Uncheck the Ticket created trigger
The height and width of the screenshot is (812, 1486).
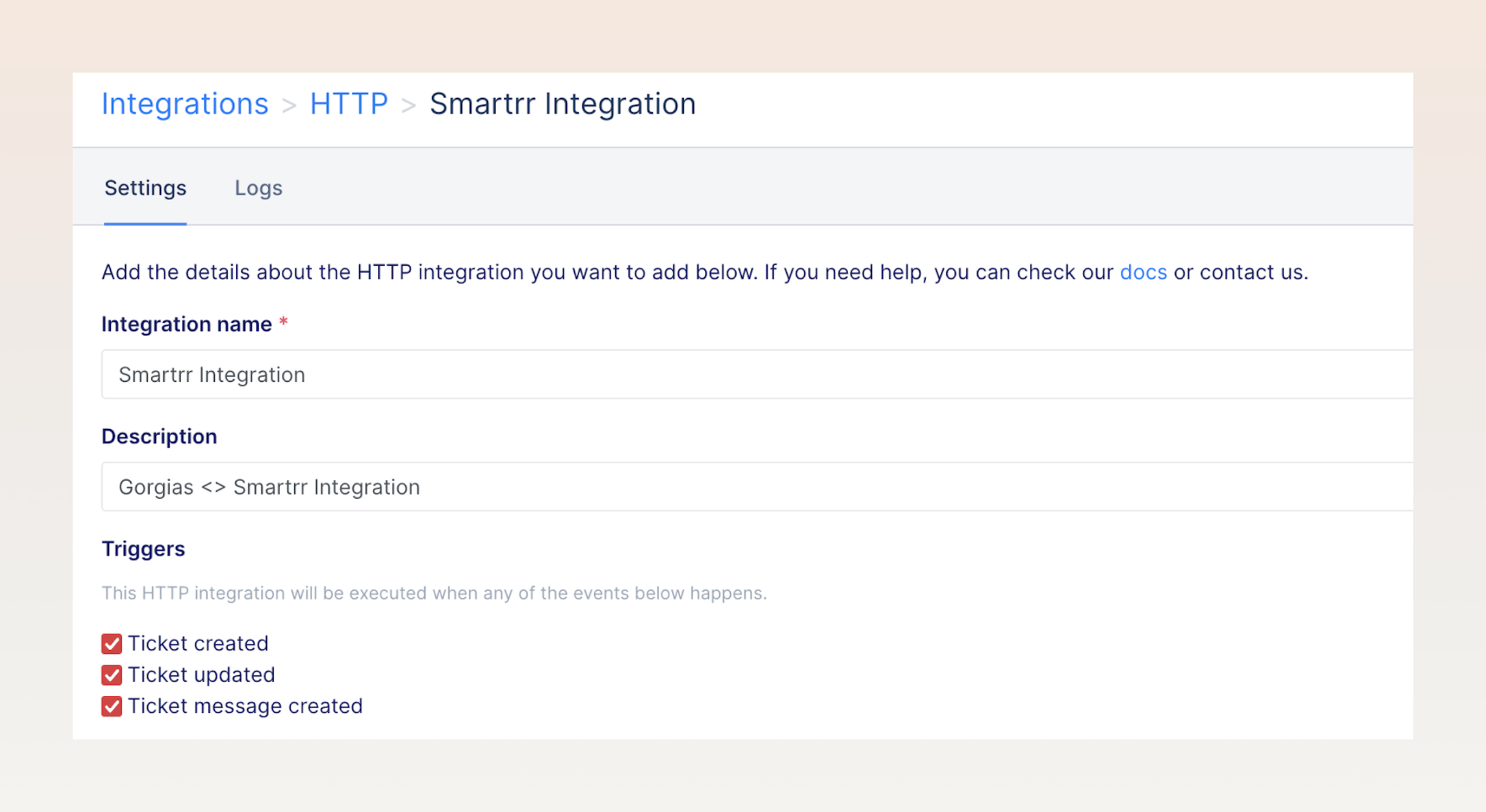pyautogui.click(x=112, y=644)
